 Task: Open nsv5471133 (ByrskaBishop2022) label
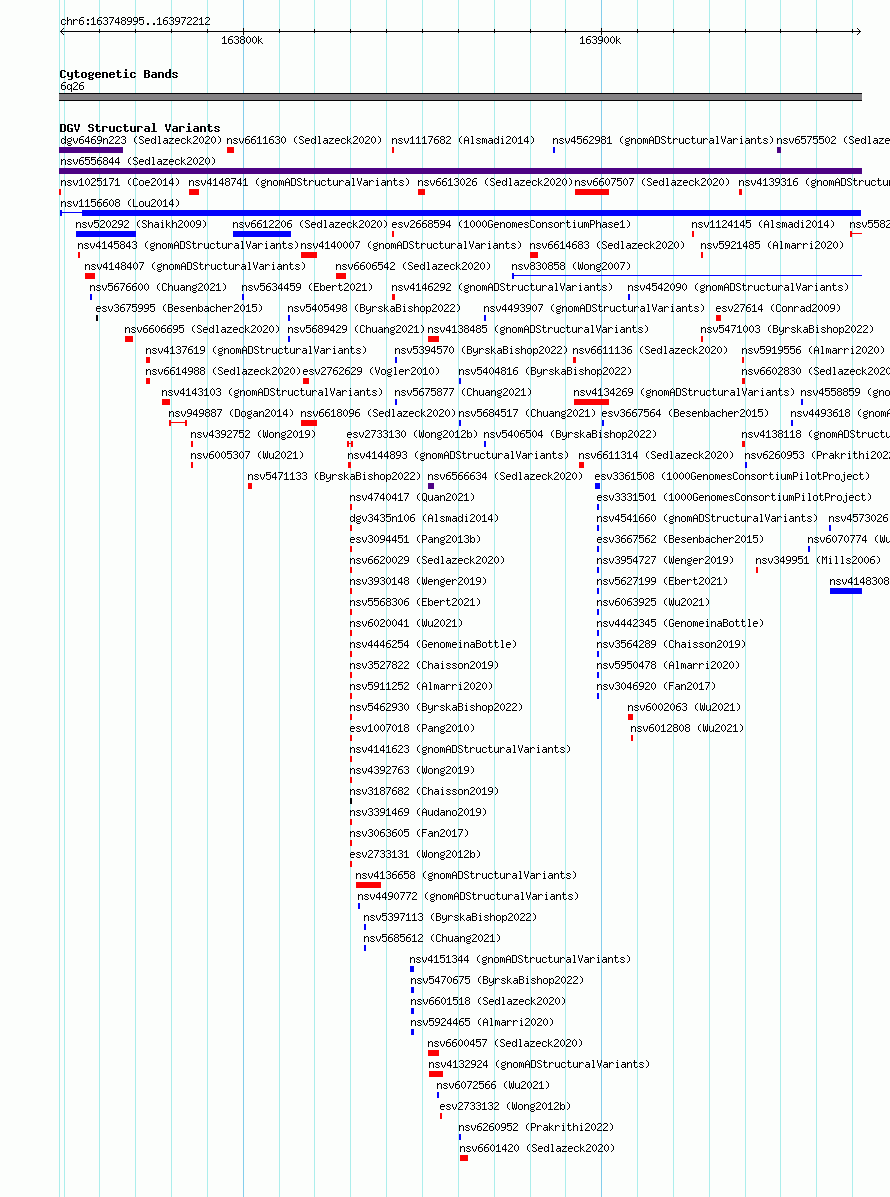[334, 476]
